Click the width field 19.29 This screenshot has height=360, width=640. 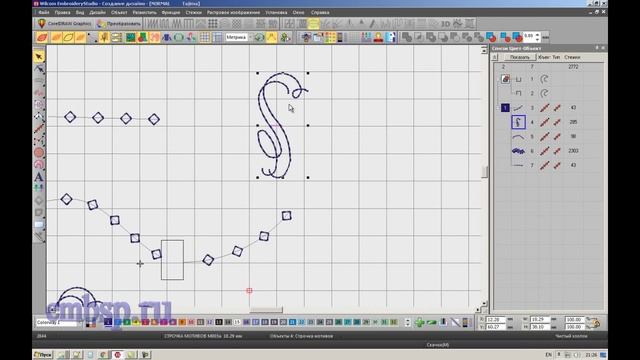(x=541, y=319)
